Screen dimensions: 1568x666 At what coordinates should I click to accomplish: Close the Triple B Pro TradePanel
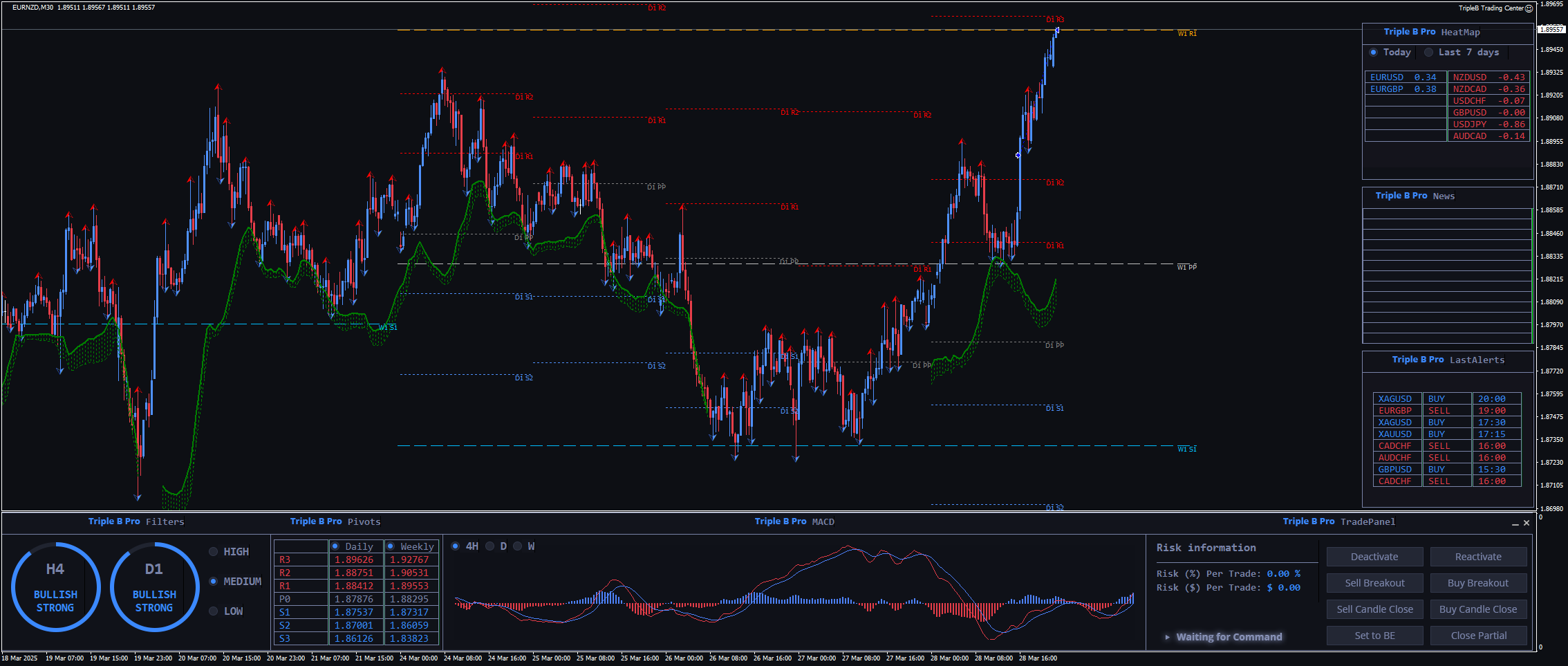(1527, 523)
